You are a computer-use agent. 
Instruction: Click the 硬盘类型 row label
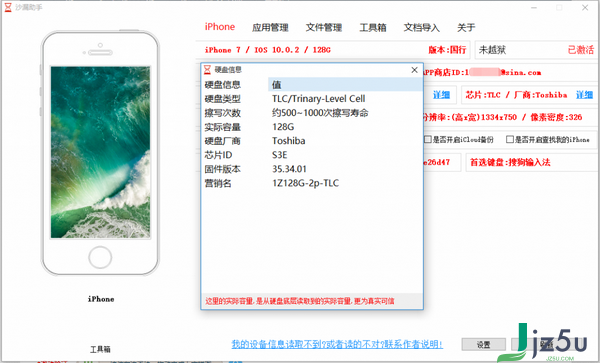point(222,99)
